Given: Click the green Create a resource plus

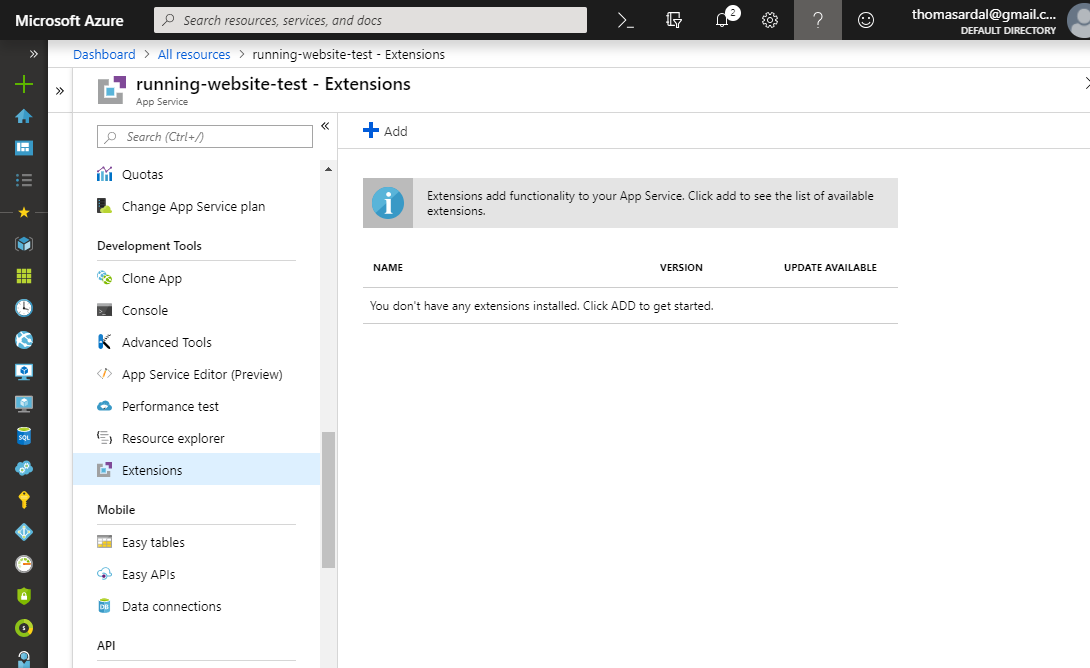Looking at the screenshot, I should click(x=24, y=84).
